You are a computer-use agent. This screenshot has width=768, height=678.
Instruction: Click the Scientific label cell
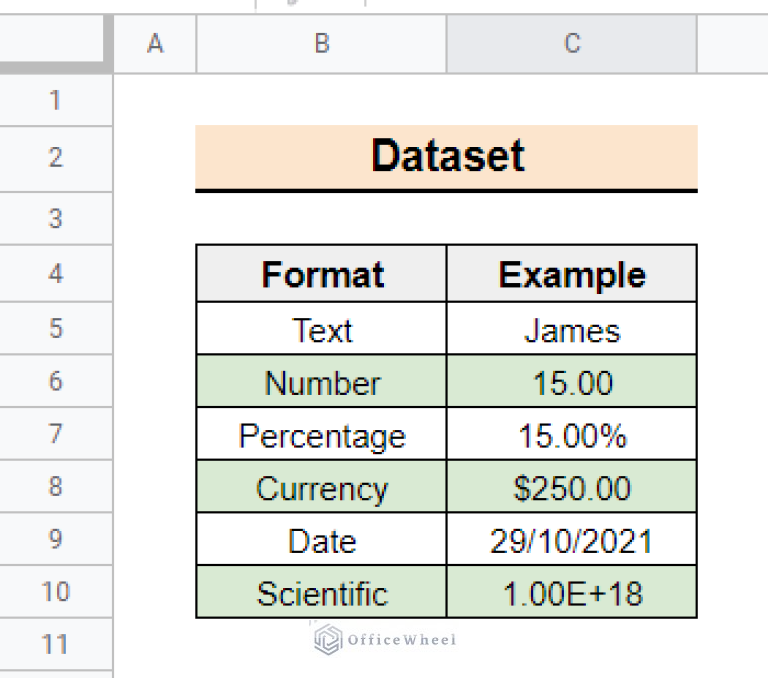(321, 593)
